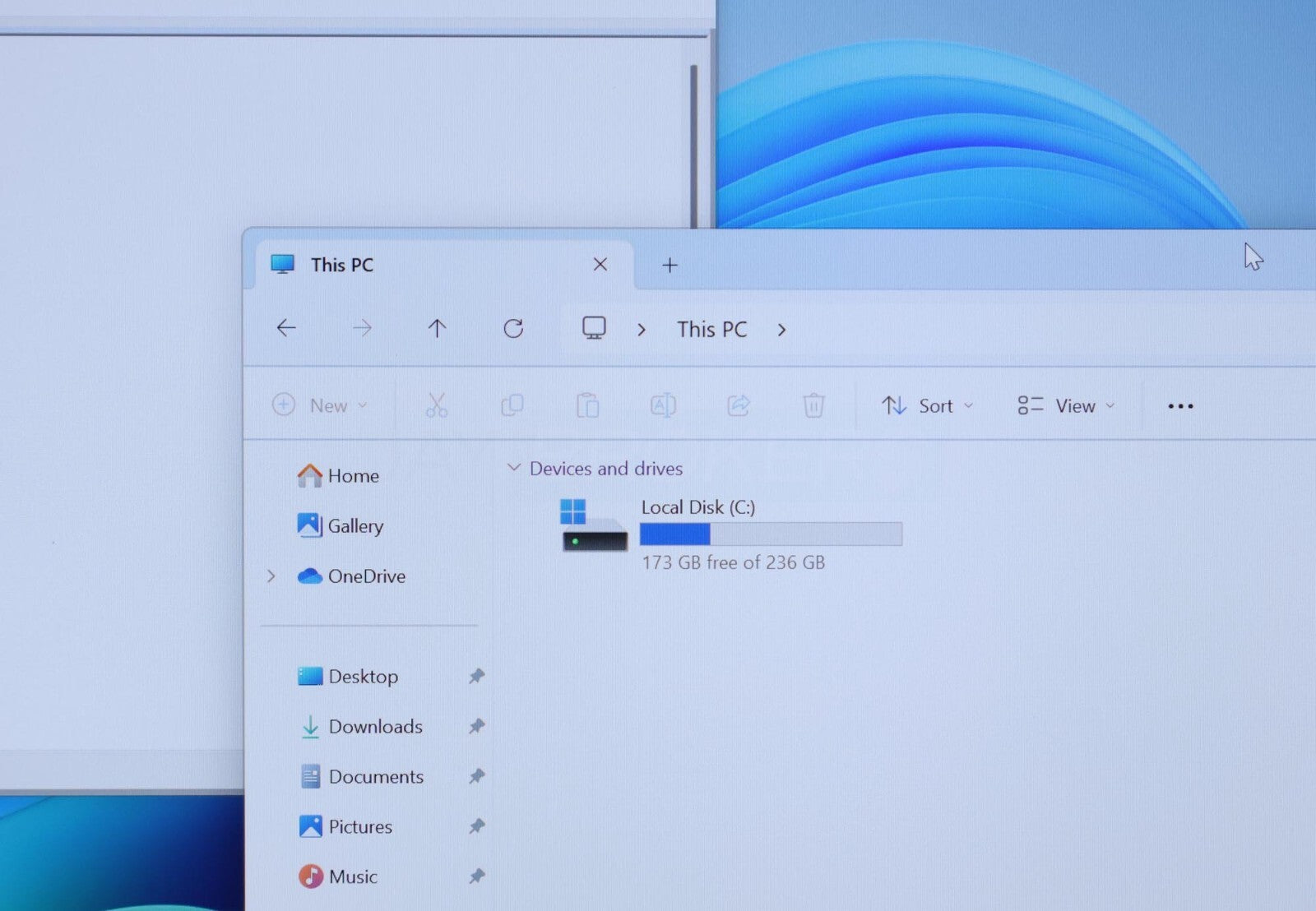Select the Local Disk (C:) drive icon

[x=594, y=525]
